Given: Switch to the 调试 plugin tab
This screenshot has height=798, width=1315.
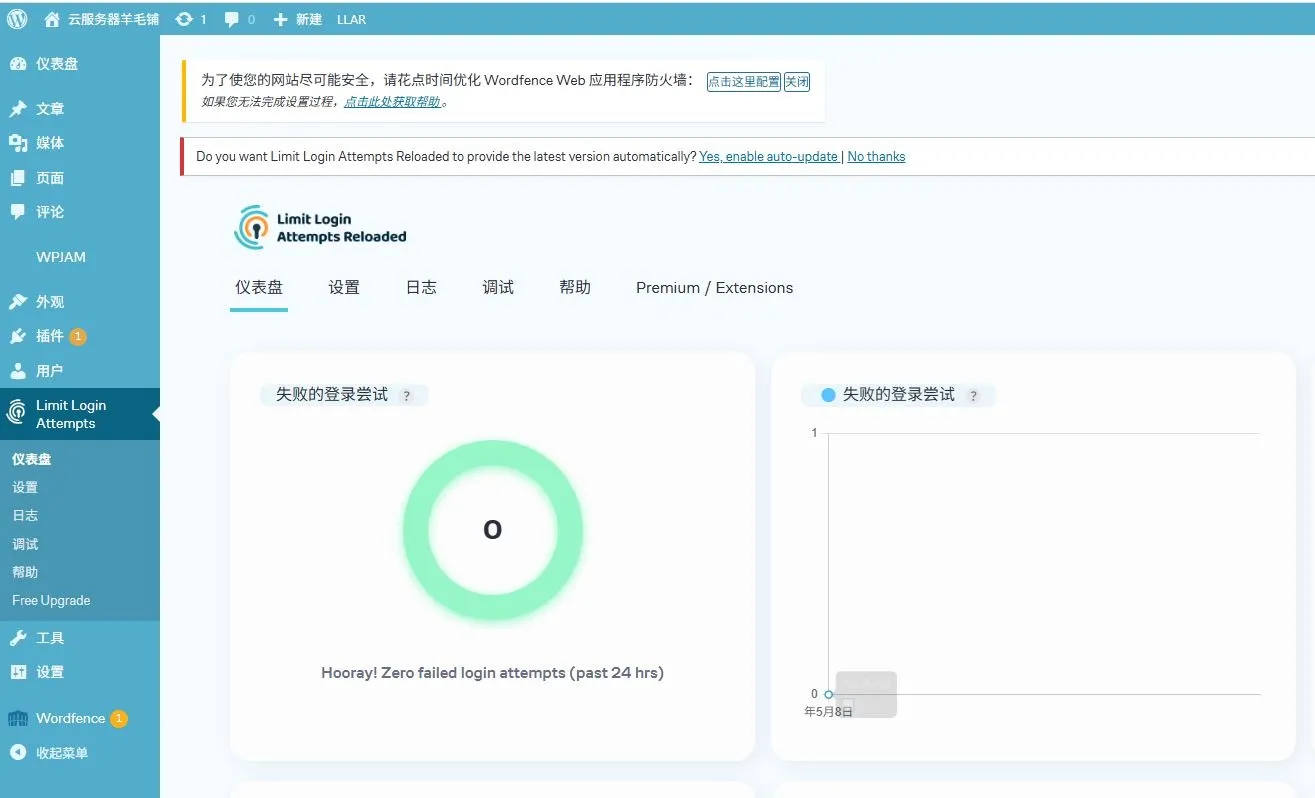Looking at the screenshot, I should click(x=498, y=288).
